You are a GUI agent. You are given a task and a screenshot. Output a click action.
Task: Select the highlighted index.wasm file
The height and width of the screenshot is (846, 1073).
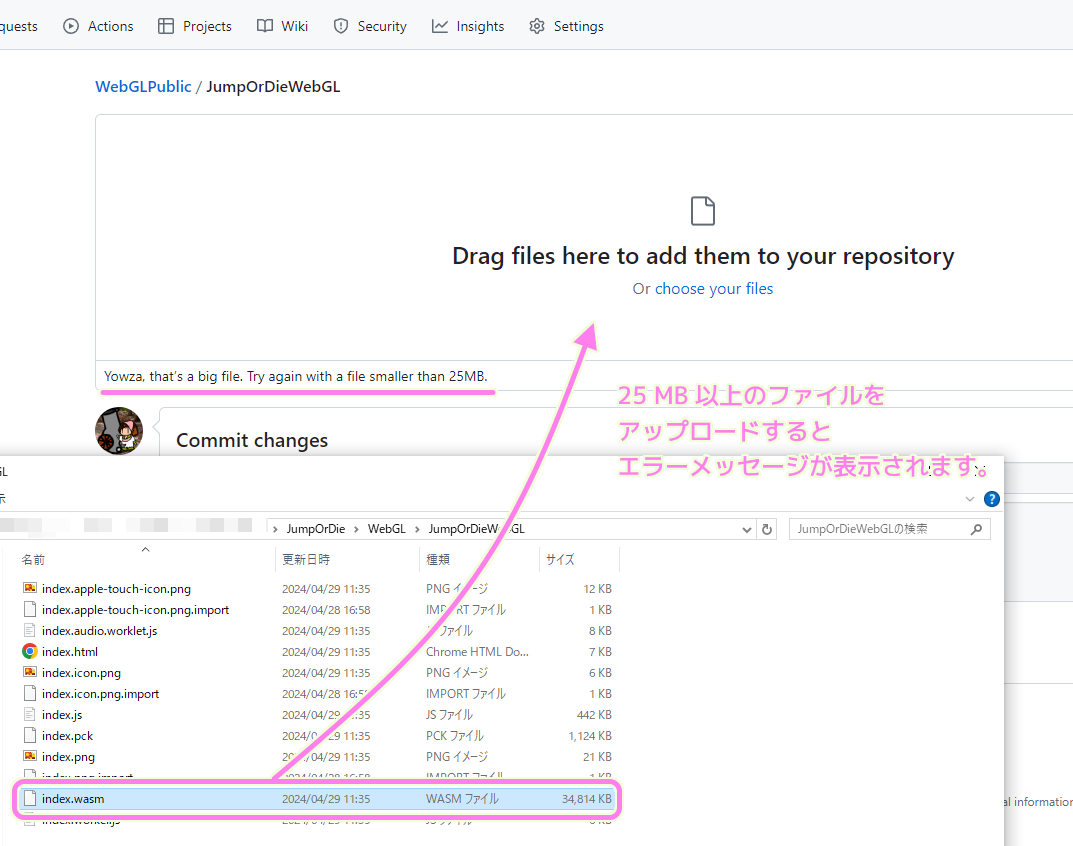(x=75, y=798)
